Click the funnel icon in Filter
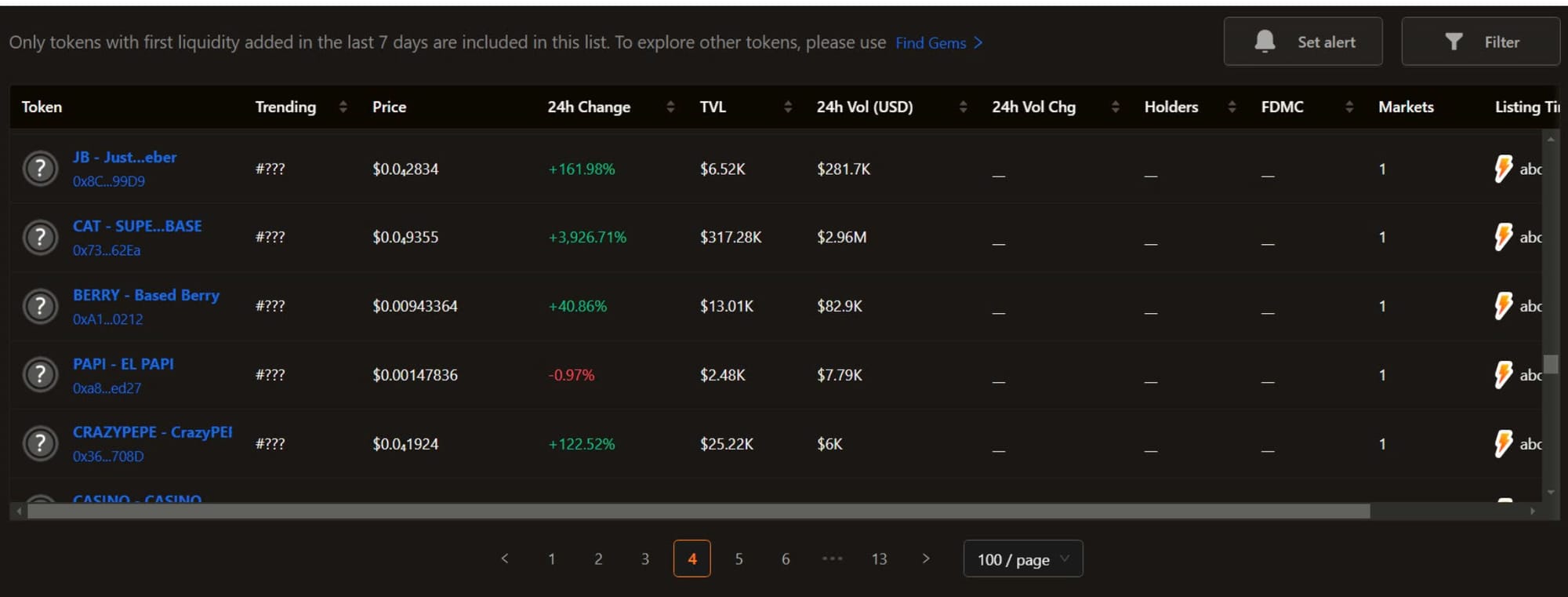Image resolution: width=1568 pixels, height=597 pixels. (1453, 42)
